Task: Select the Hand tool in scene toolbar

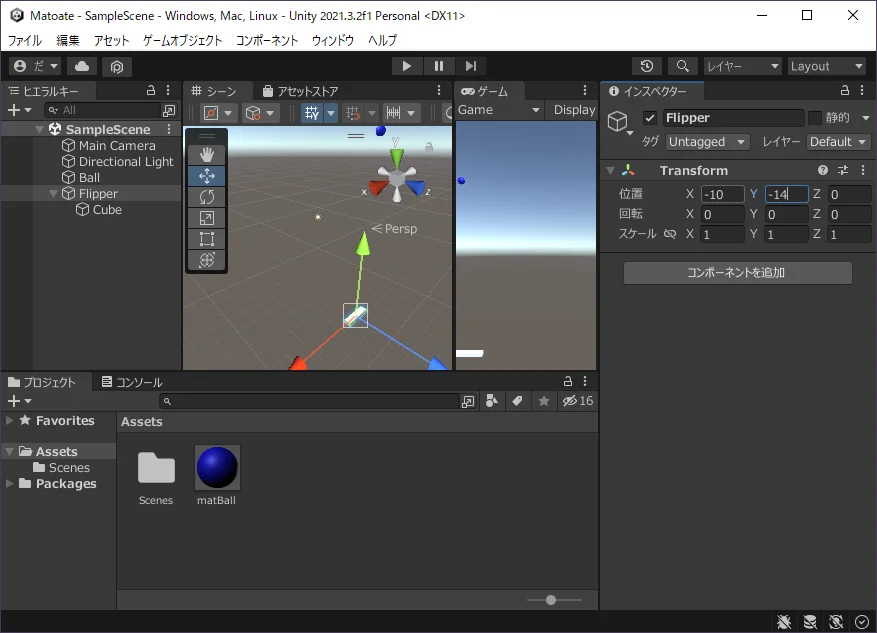Action: (207, 155)
